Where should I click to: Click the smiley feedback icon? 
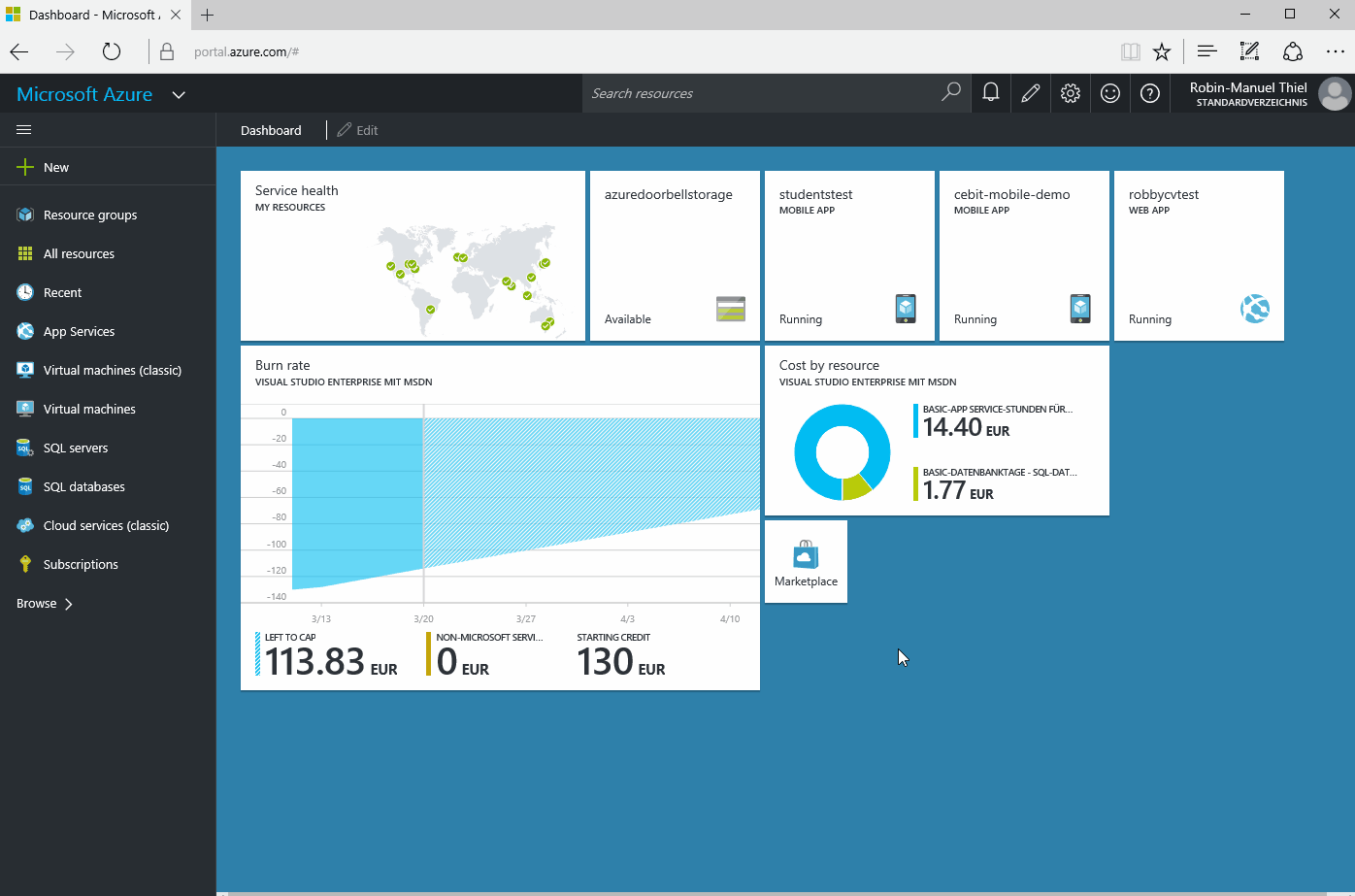[x=1109, y=93]
